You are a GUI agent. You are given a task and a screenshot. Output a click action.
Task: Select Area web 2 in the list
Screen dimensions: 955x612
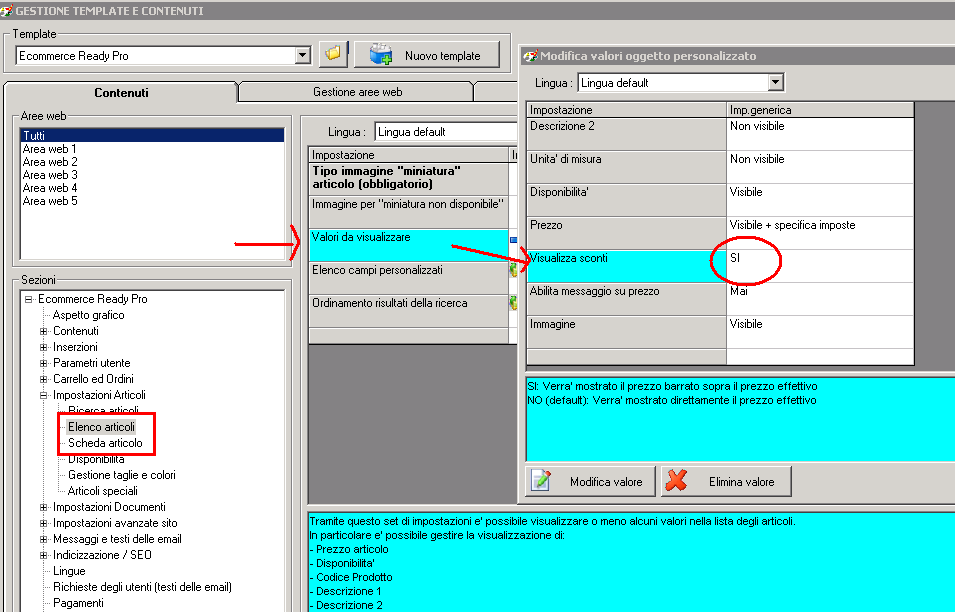(x=50, y=162)
